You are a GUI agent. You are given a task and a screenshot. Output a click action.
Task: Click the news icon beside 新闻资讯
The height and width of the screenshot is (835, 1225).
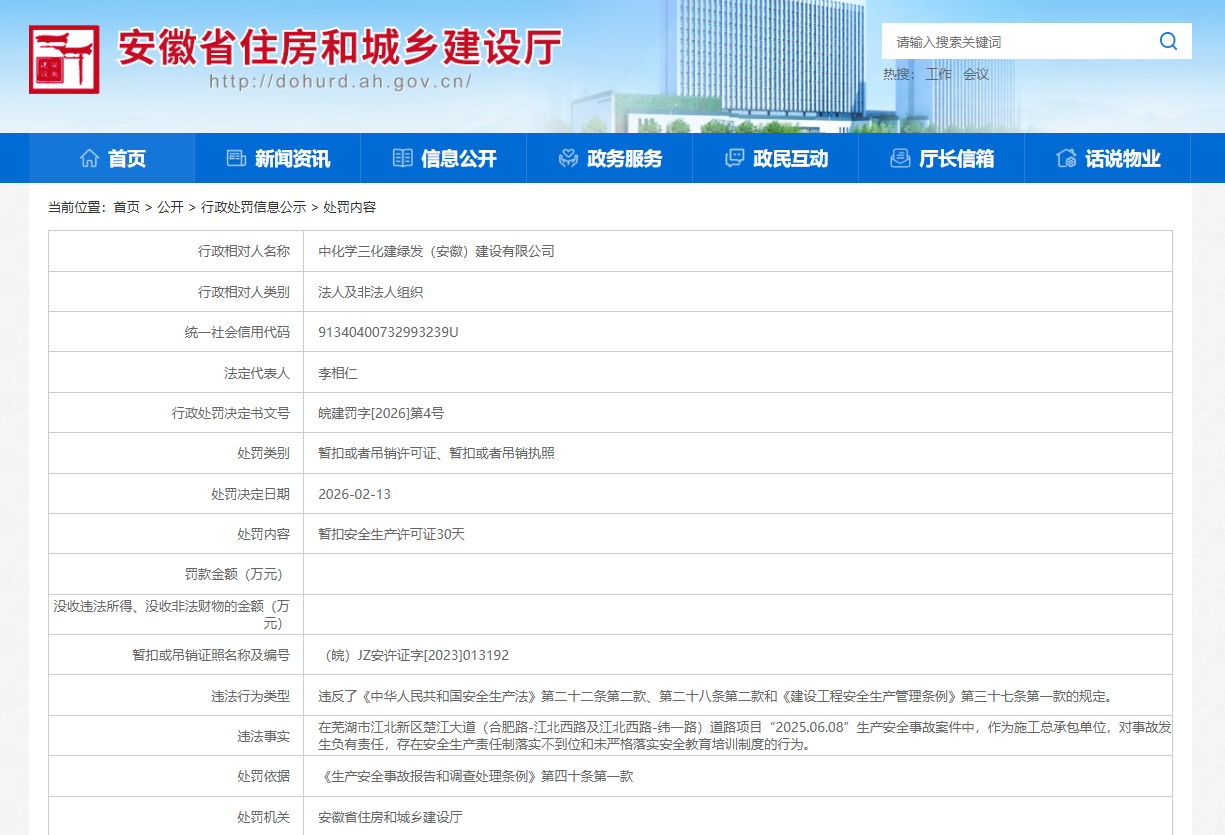tap(236, 158)
